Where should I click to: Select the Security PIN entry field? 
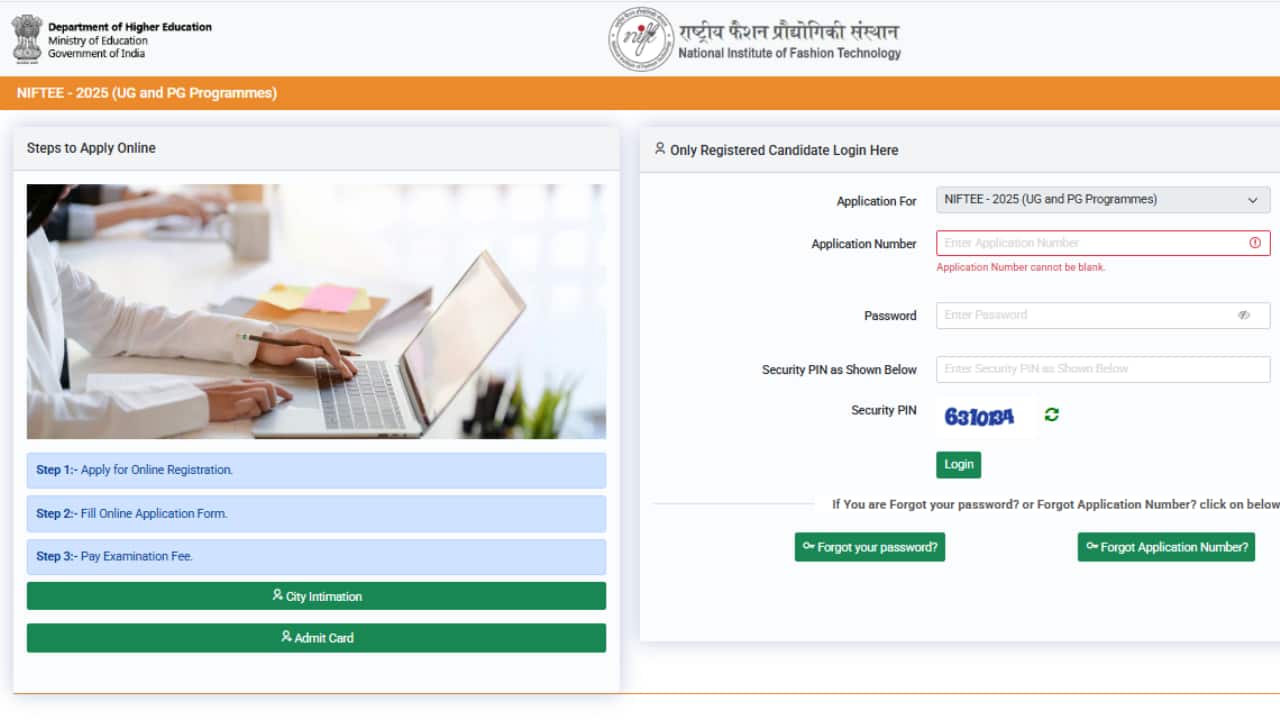coord(1103,369)
